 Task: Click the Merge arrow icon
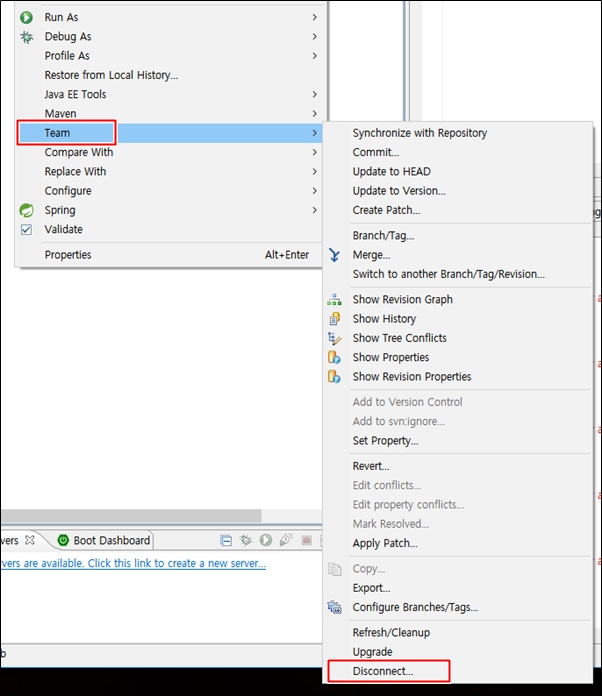334,255
